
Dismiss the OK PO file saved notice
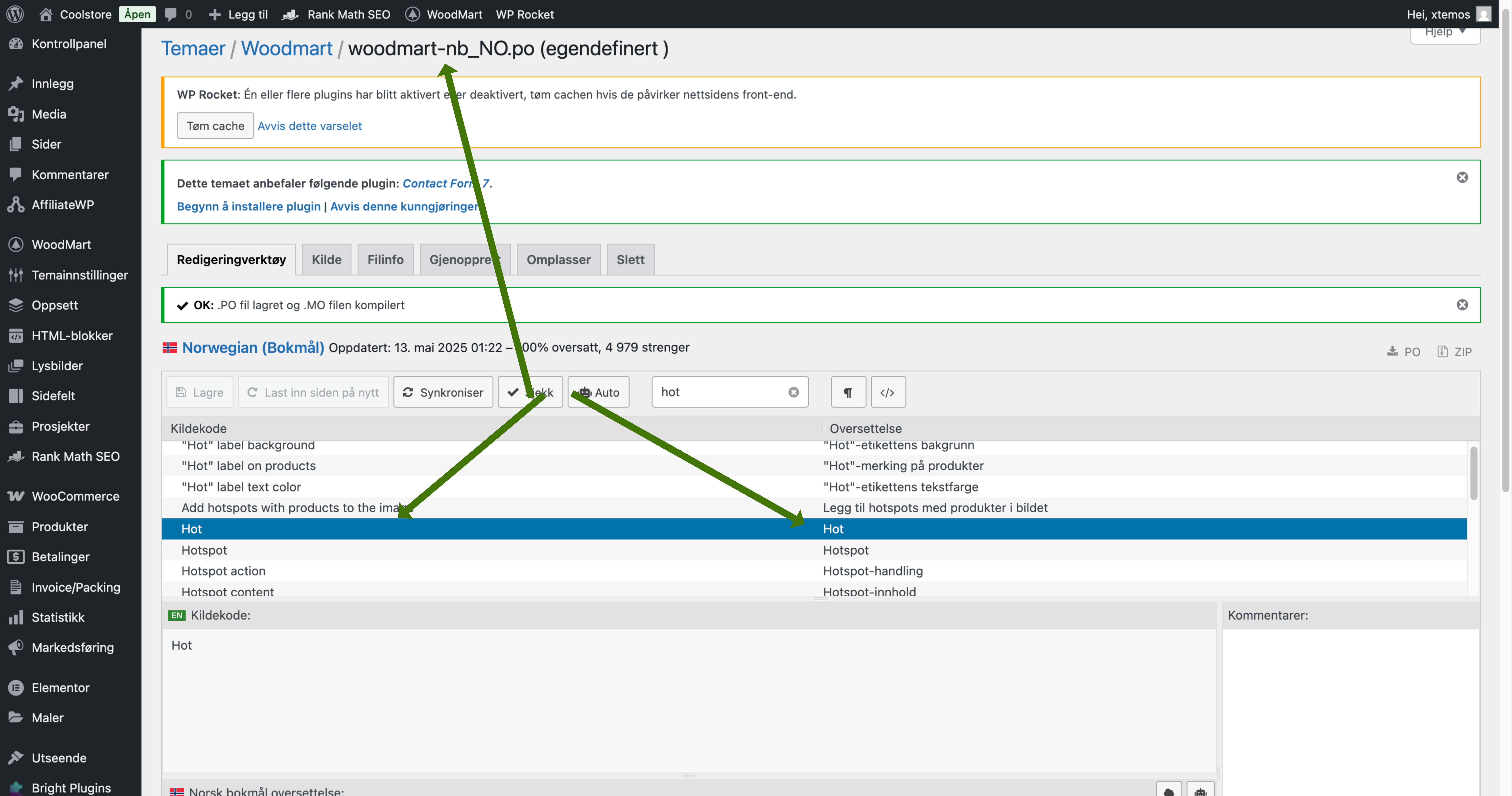point(1462,305)
